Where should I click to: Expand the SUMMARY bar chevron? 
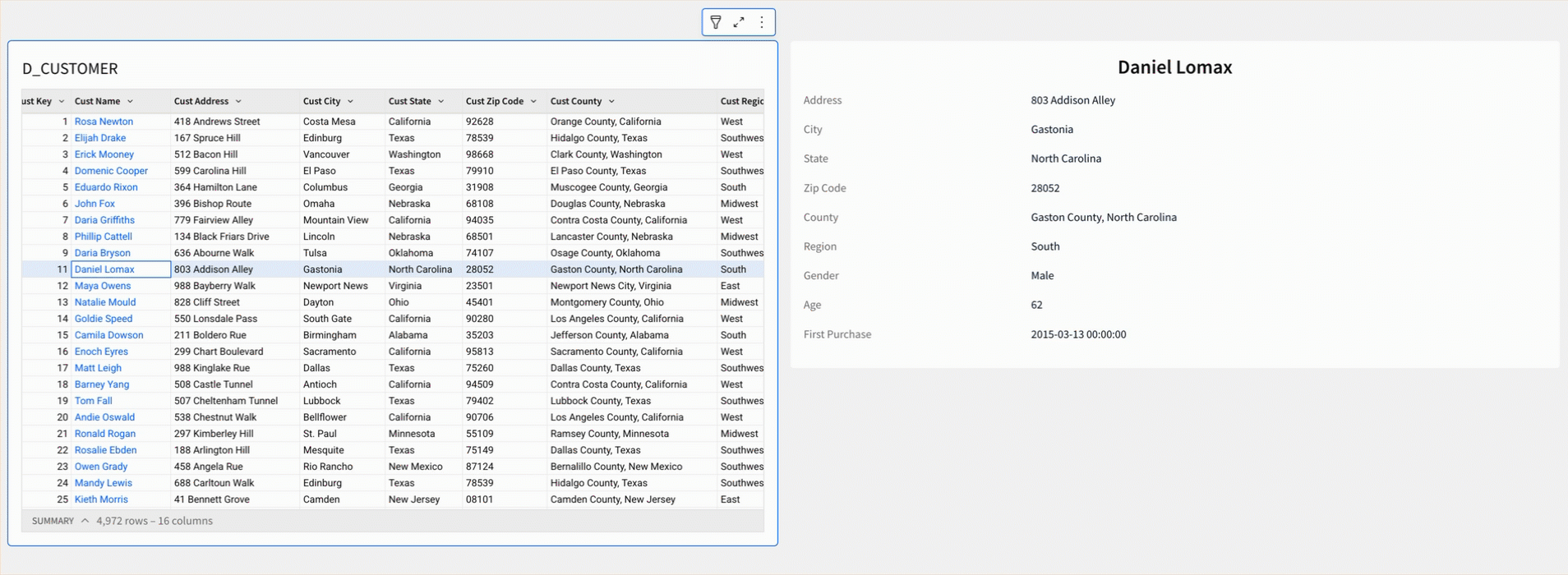tap(85, 521)
